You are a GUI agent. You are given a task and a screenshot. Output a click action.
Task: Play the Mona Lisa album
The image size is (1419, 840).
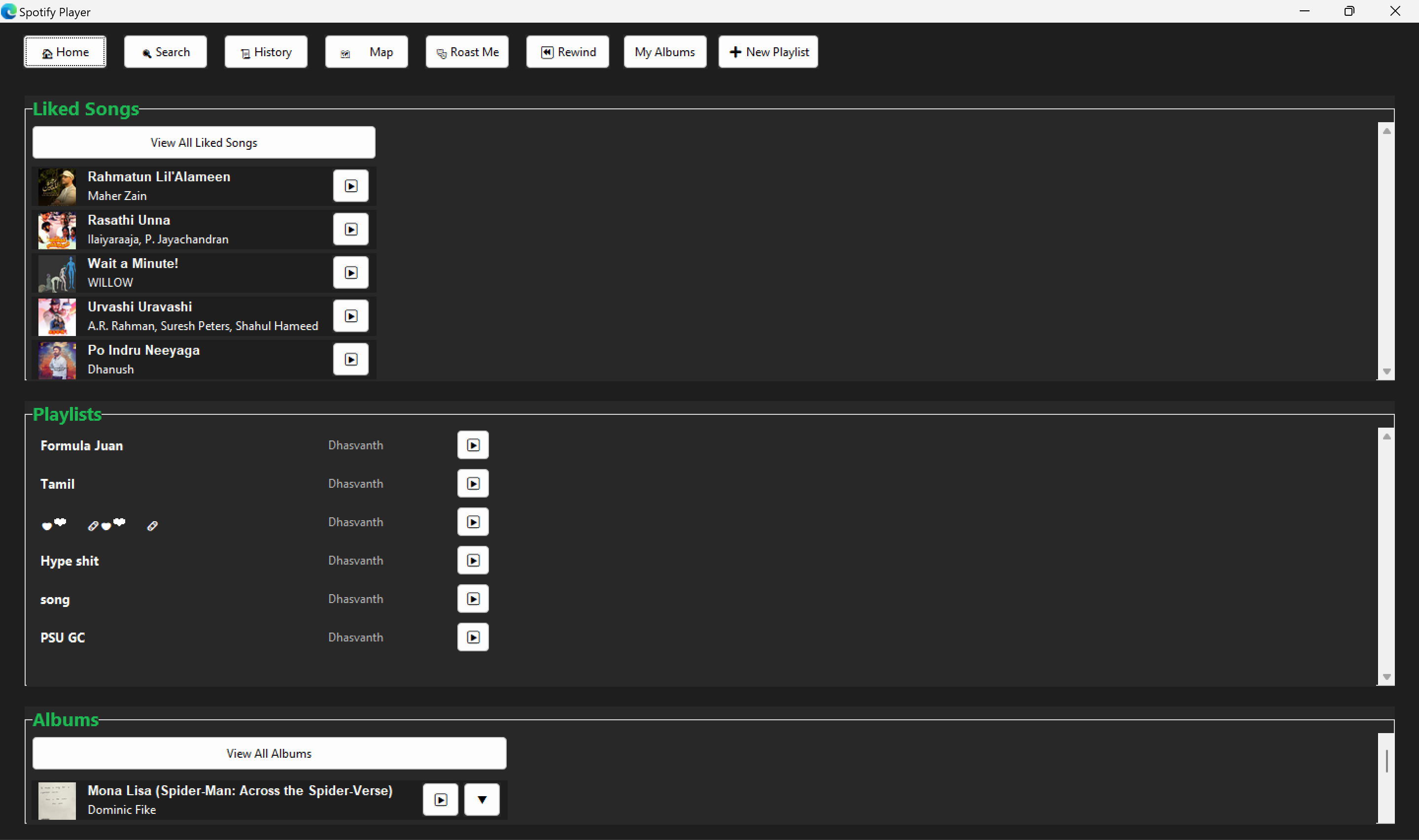pyautogui.click(x=440, y=800)
